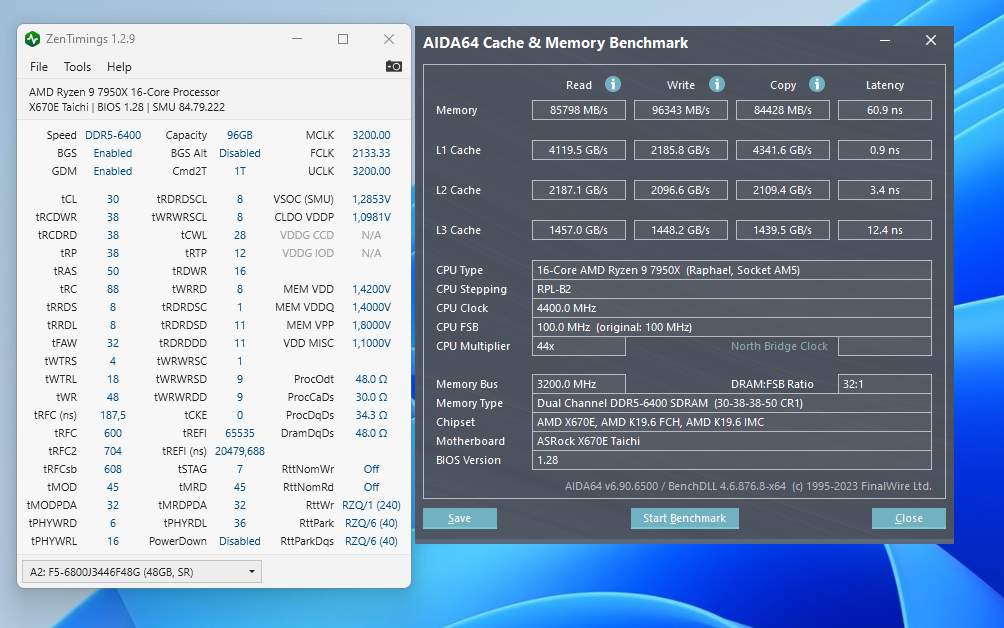
Task: Click the BGS Alt Disabled value
Action: coord(239,153)
